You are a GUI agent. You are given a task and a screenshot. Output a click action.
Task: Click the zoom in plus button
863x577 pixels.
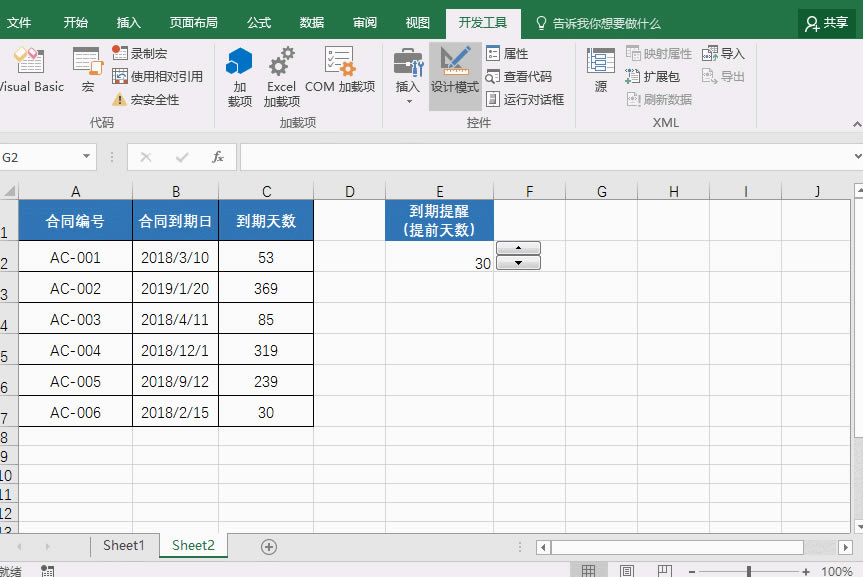pos(806,571)
